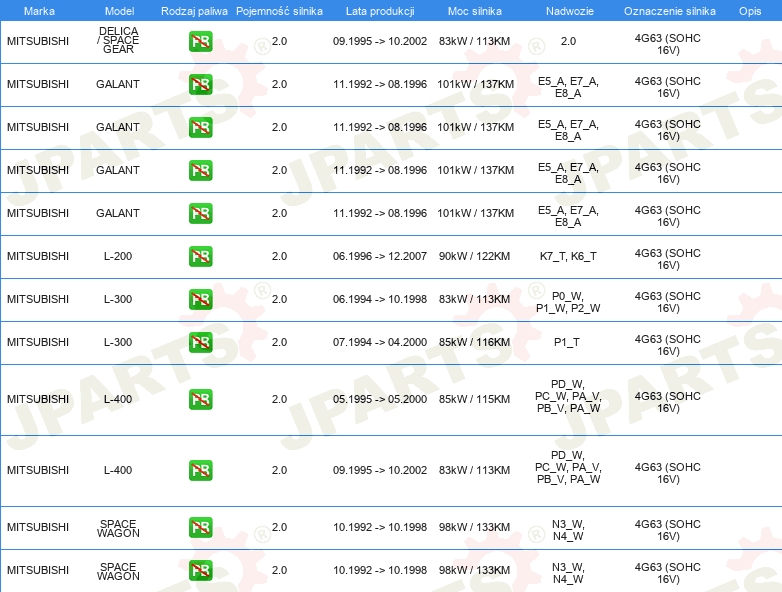Click the date range 06.1994 -> 10.1998
The height and width of the screenshot is (592, 782).
click(x=380, y=299)
